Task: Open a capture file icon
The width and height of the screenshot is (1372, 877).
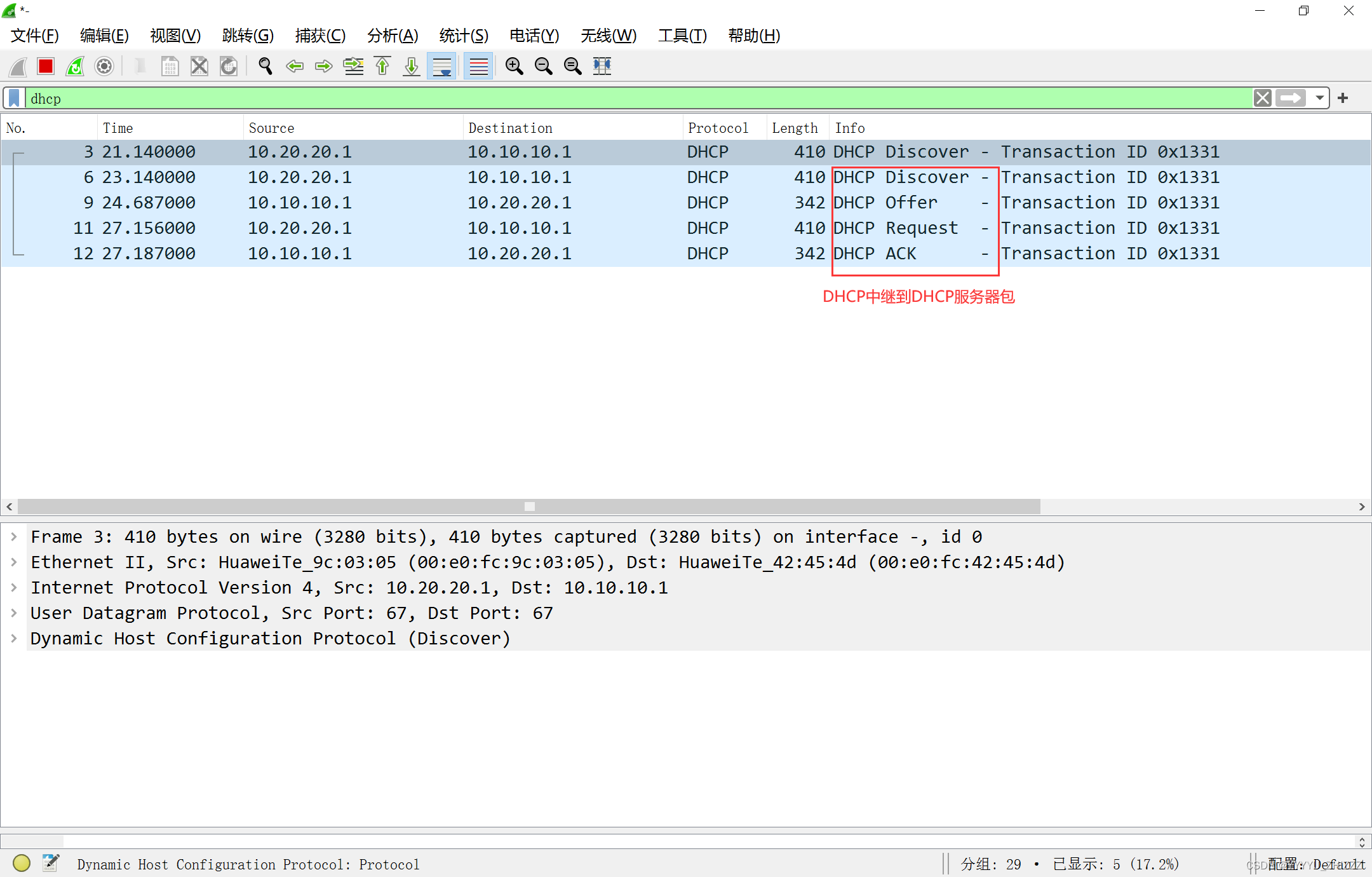Action: click(x=140, y=66)
